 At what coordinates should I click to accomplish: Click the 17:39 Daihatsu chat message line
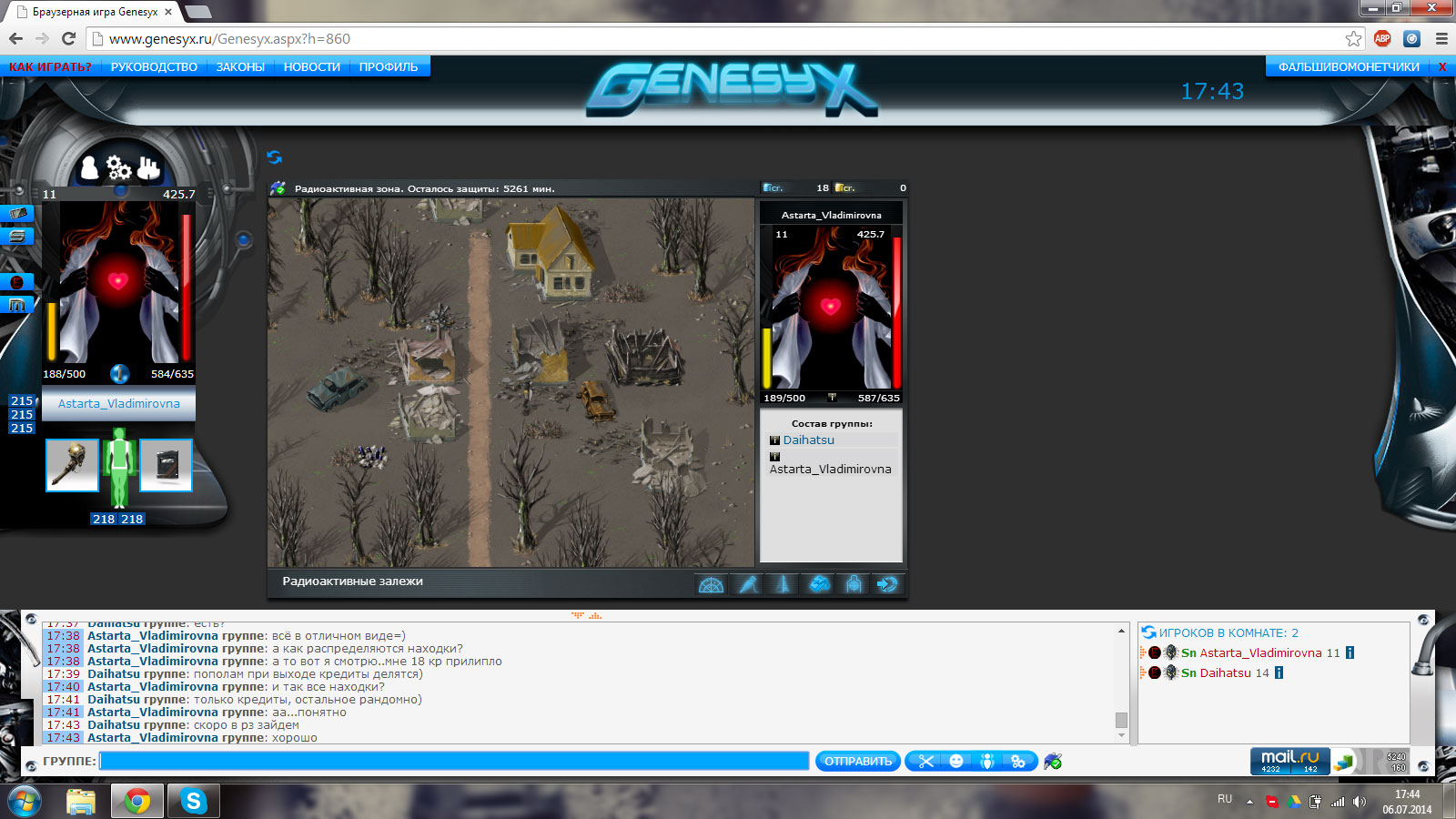[235, 674]
